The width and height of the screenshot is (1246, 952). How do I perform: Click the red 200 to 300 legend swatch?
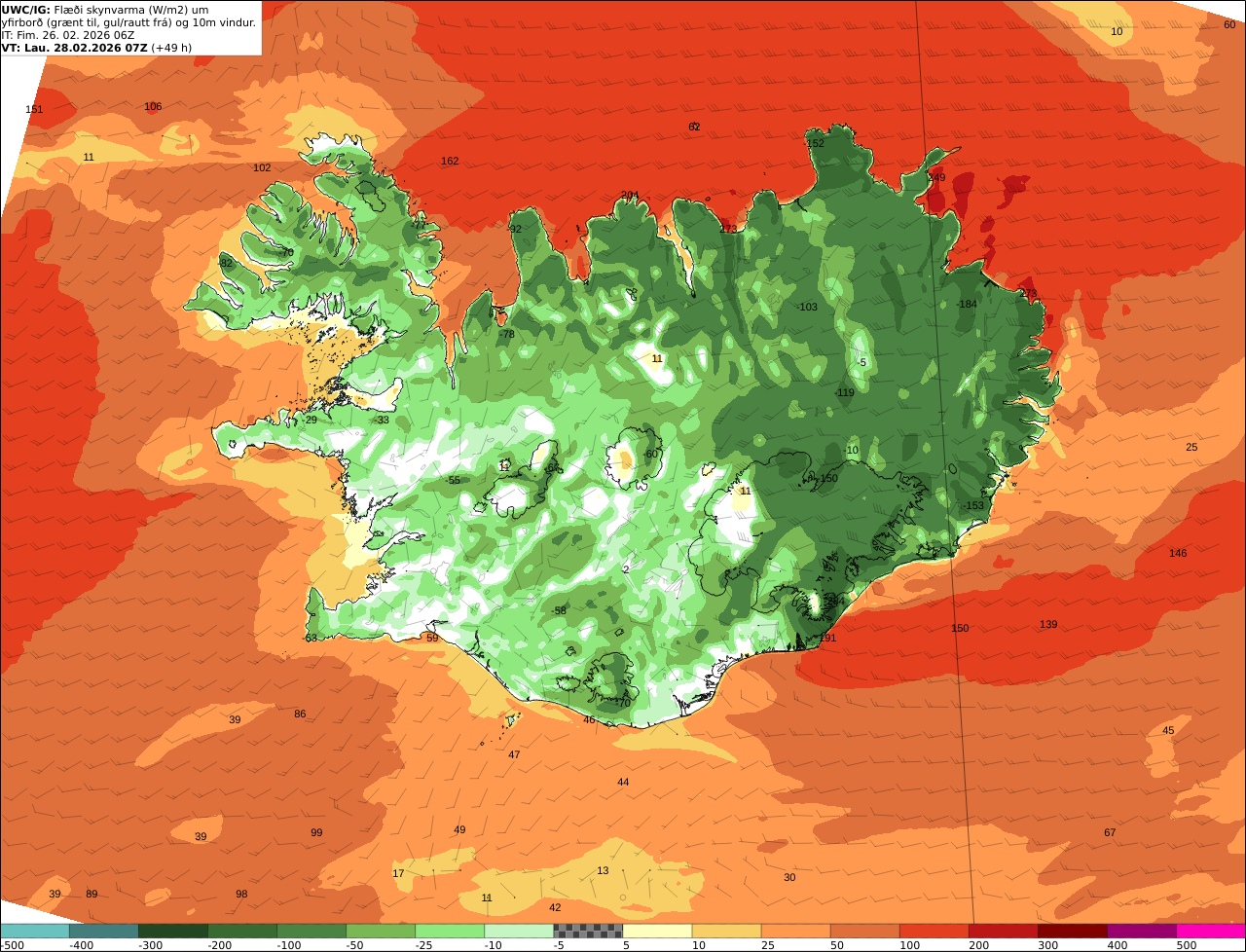(x=1003, y=931)
